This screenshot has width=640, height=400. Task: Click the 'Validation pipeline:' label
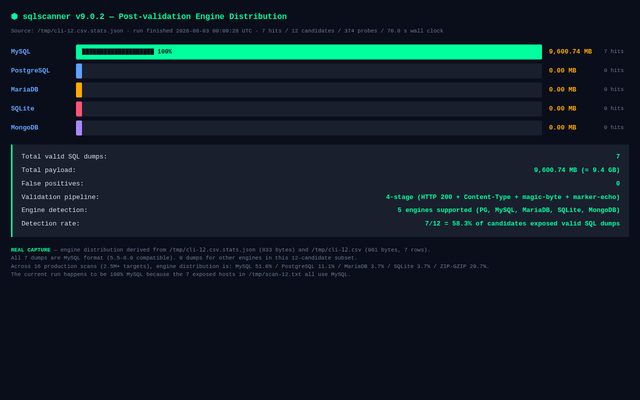(60, 197)
